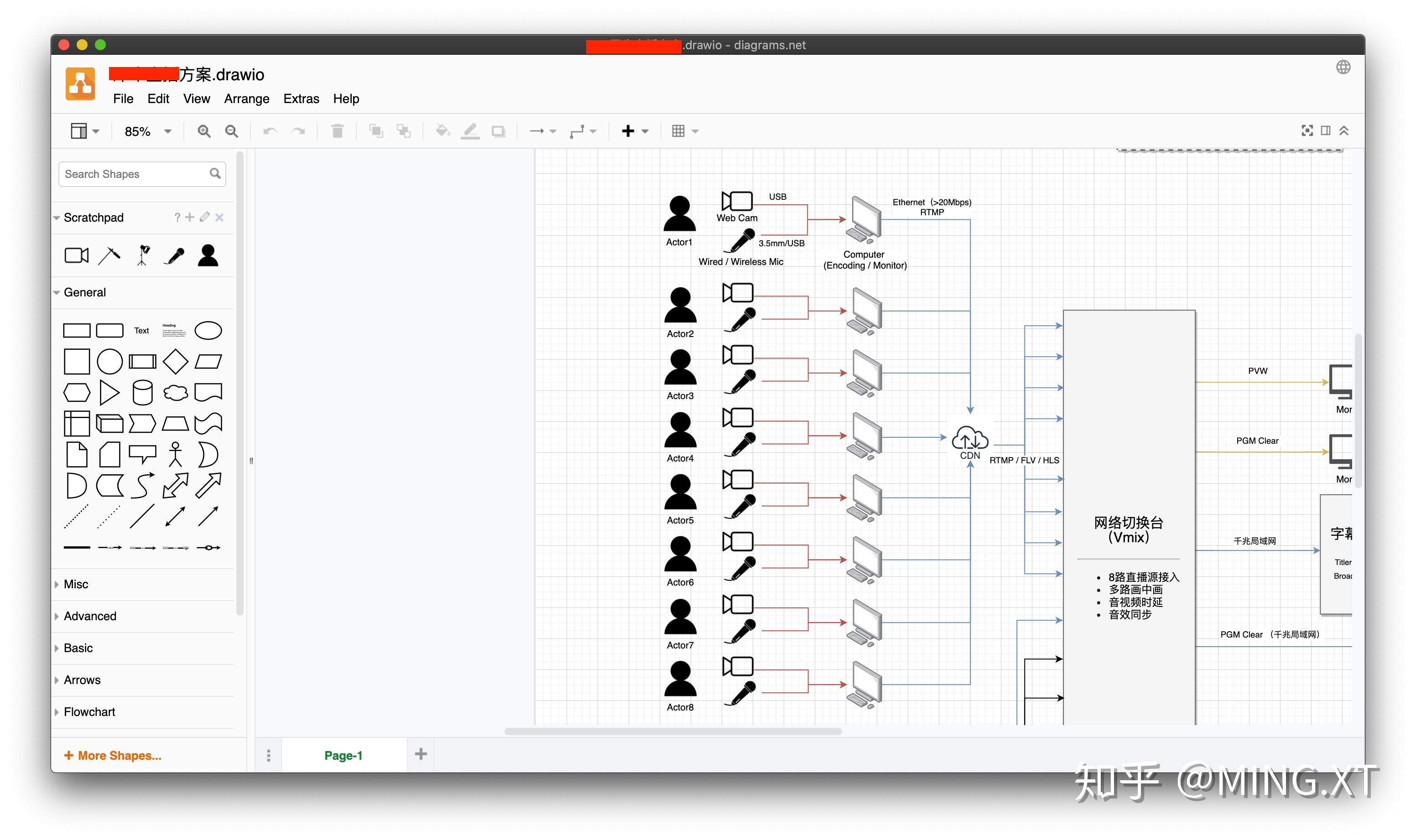Add a new page with plus button
The width and height of the screenshot is (1416, 840).
pyautogui.click(x=421, y=754)
